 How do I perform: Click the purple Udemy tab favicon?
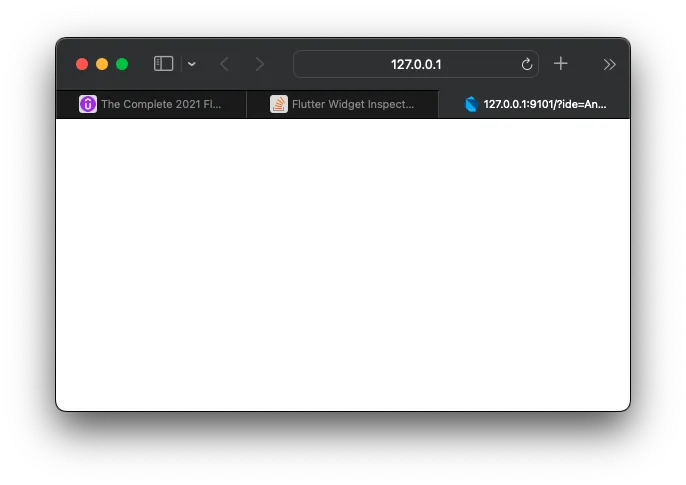click(88, 104)
